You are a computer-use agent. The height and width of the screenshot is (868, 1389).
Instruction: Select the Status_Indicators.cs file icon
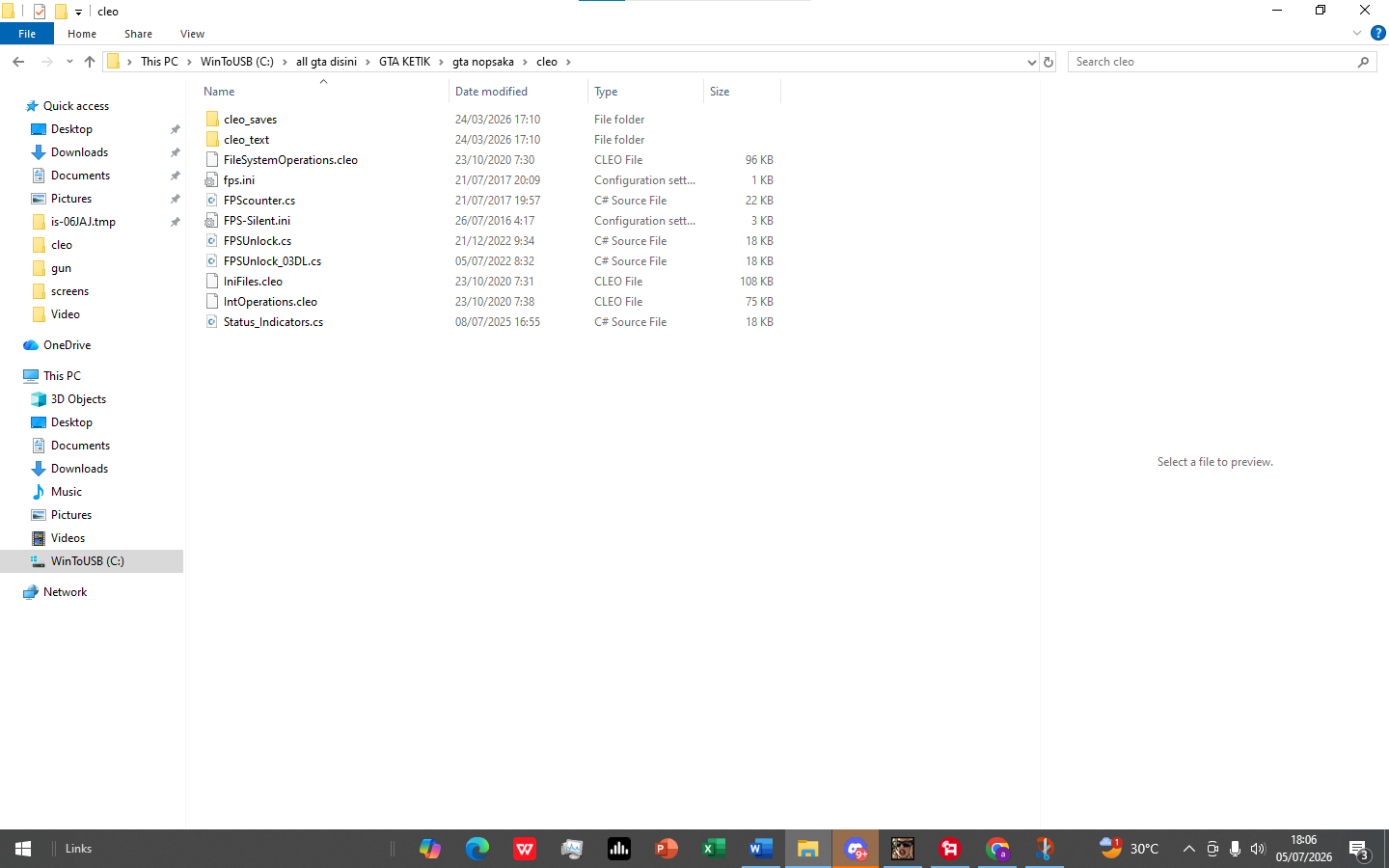(212, 322)
